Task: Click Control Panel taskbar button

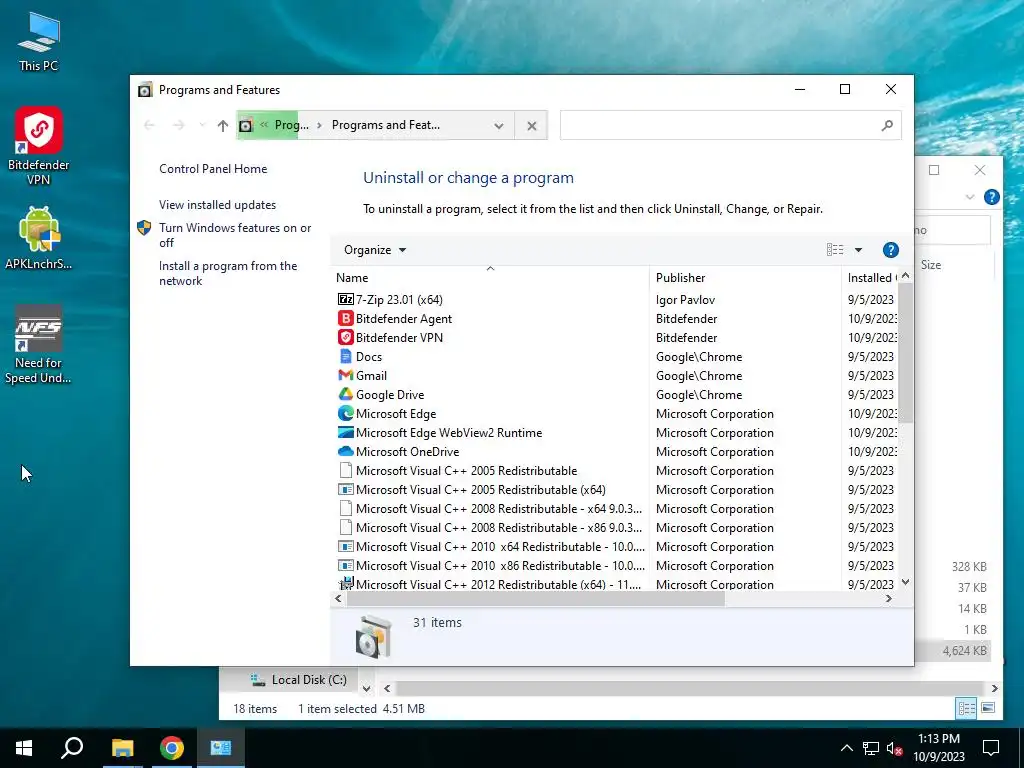Action: click(x=221, y=748)
